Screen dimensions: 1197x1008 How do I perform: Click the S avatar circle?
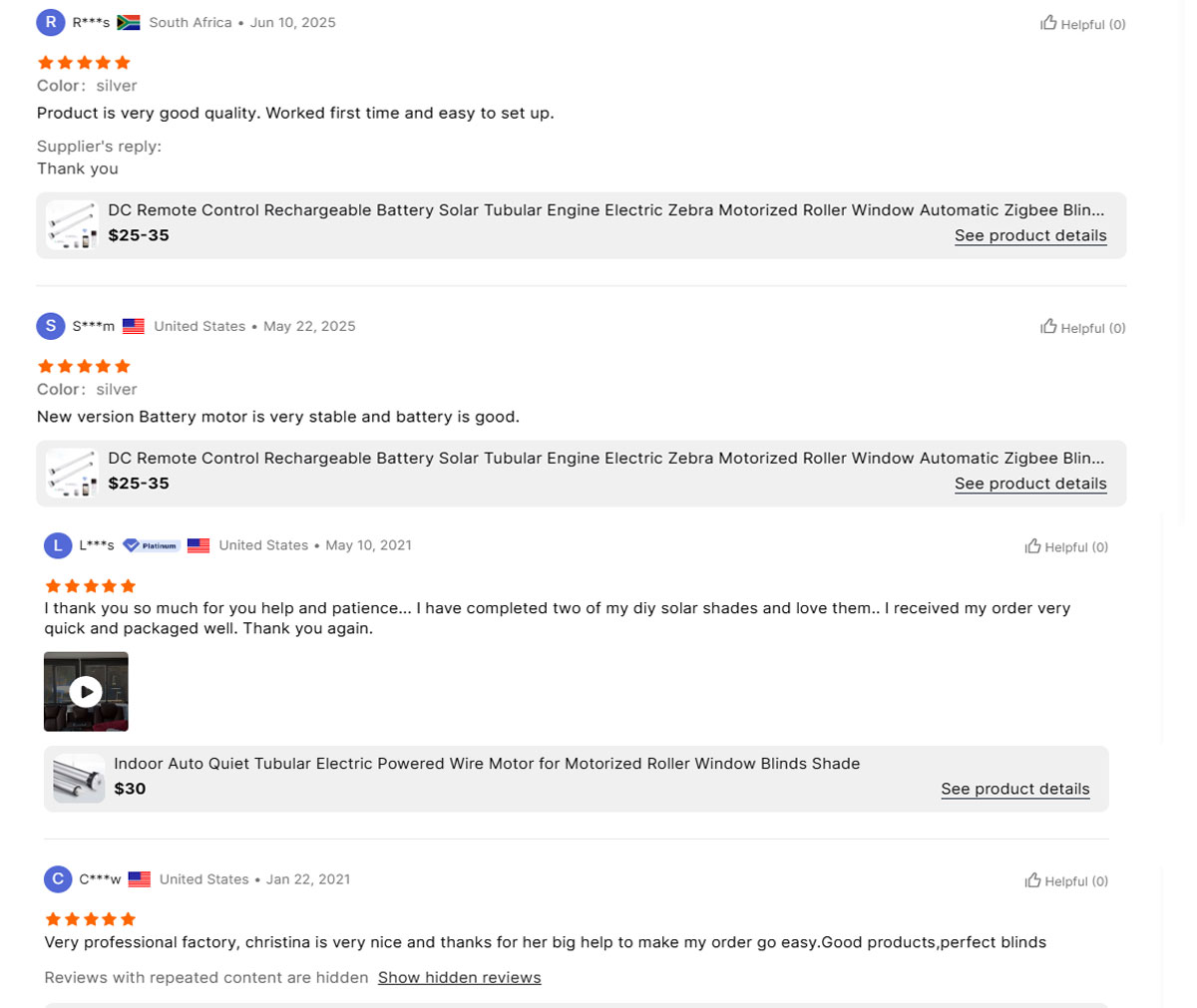pos(51,326)
